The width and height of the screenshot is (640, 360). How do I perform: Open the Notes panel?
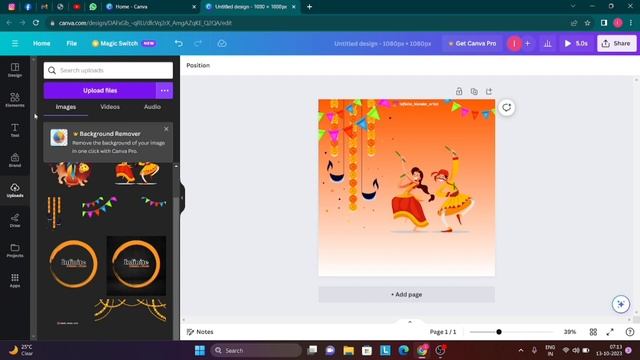[200, 332]
